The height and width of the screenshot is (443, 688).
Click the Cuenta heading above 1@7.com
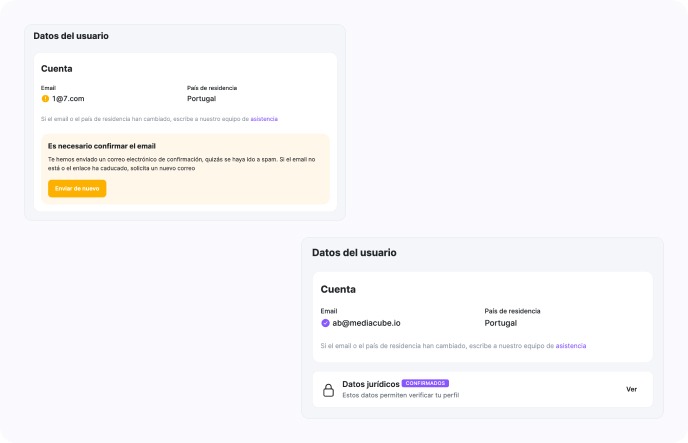(x=56, y=69)
